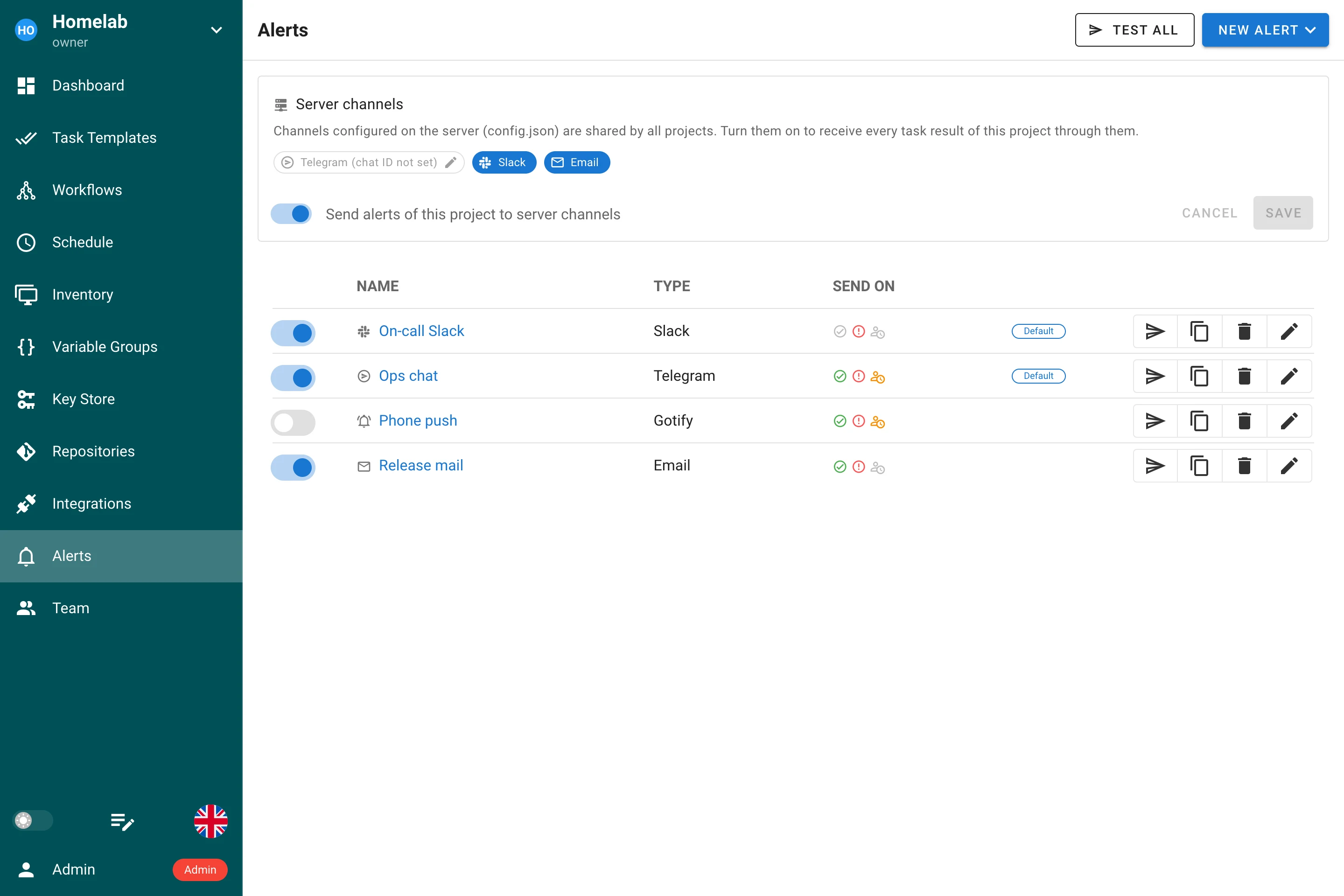The image size is (1344, 896).
Task: Go to Dashboard
Action: click(121, 86)
